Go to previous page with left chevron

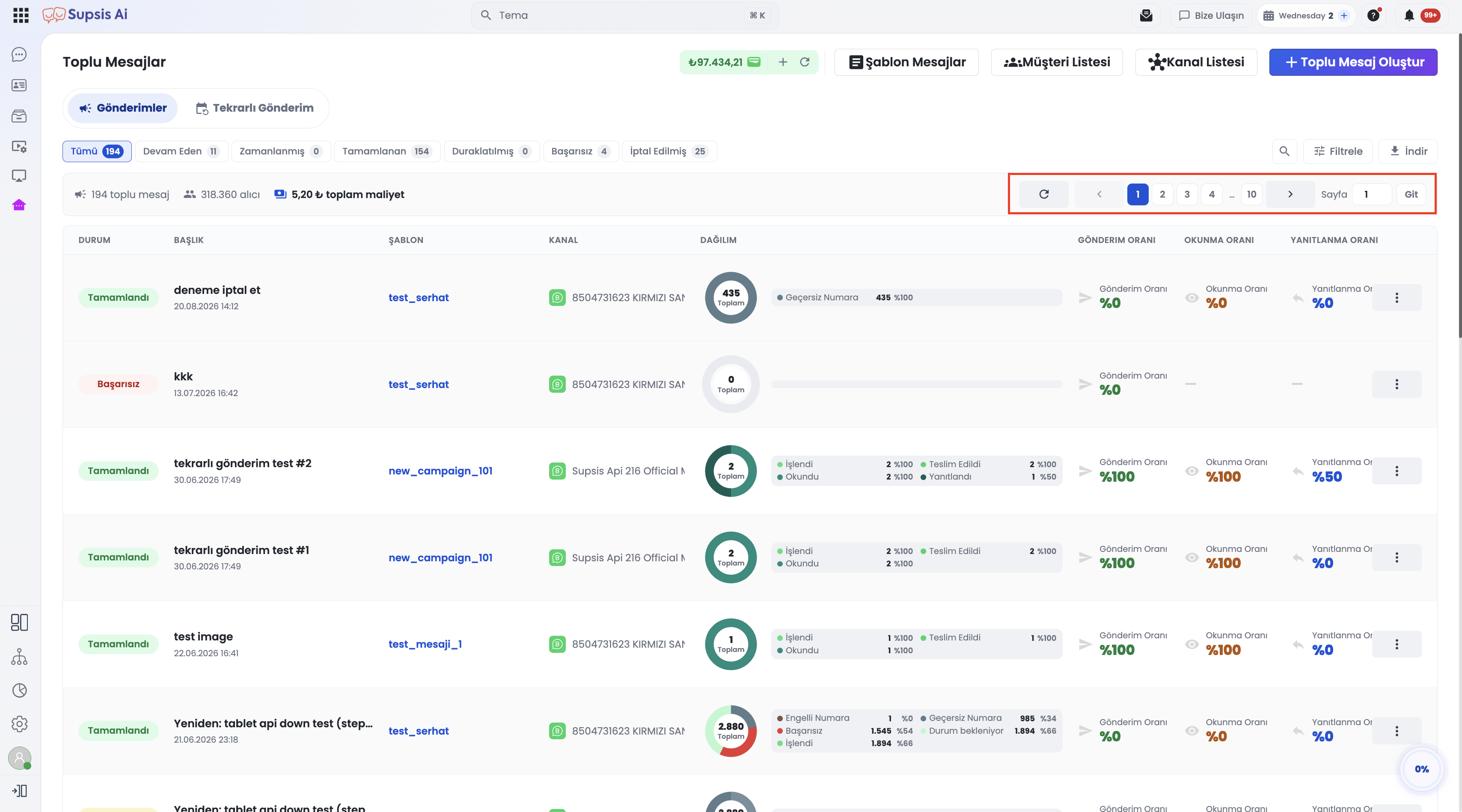click(x=1099, y=194)
